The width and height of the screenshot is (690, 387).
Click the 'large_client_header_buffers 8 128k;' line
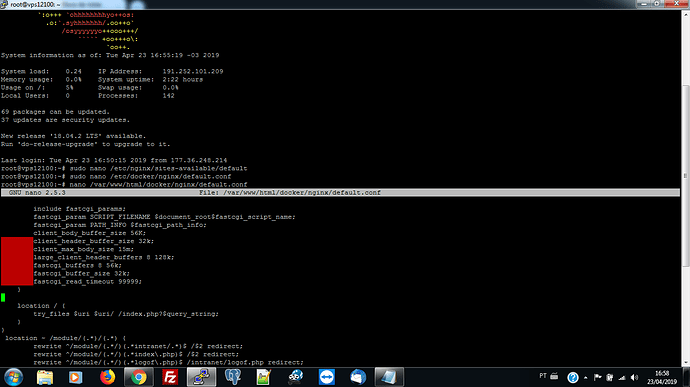103,257
